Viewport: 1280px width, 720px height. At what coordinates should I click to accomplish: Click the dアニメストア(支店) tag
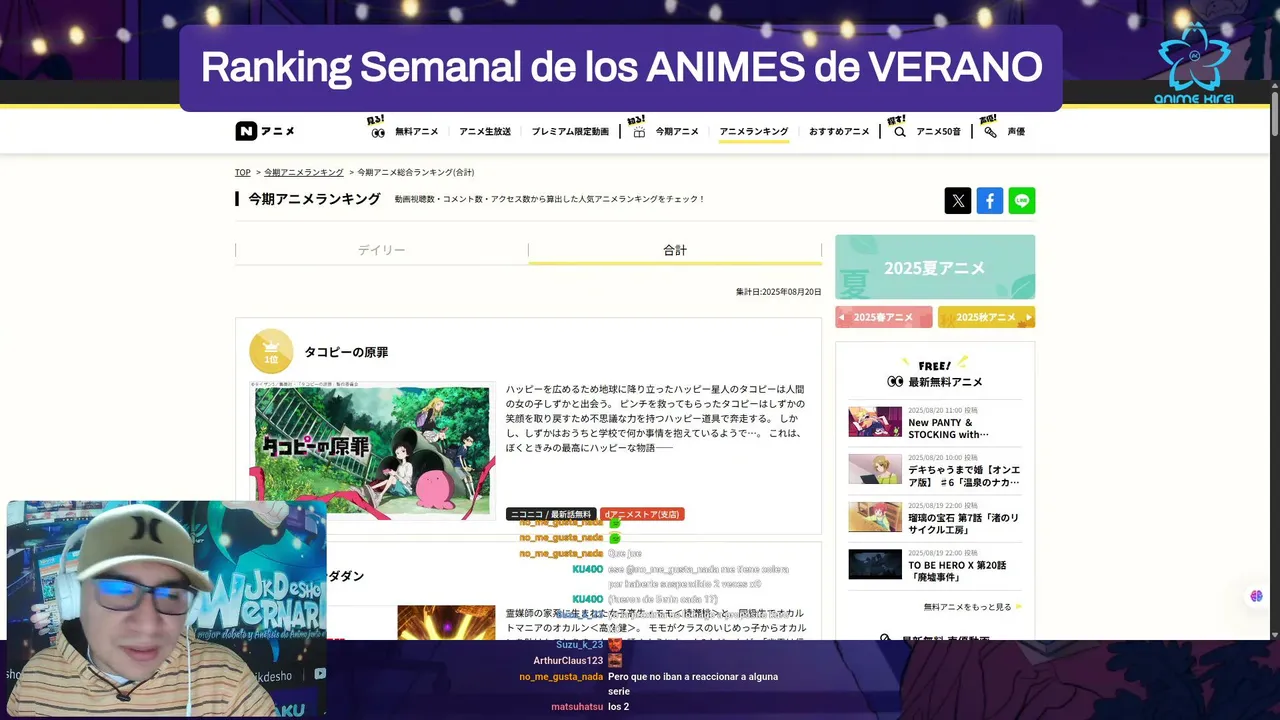click(x=642, y=514)
